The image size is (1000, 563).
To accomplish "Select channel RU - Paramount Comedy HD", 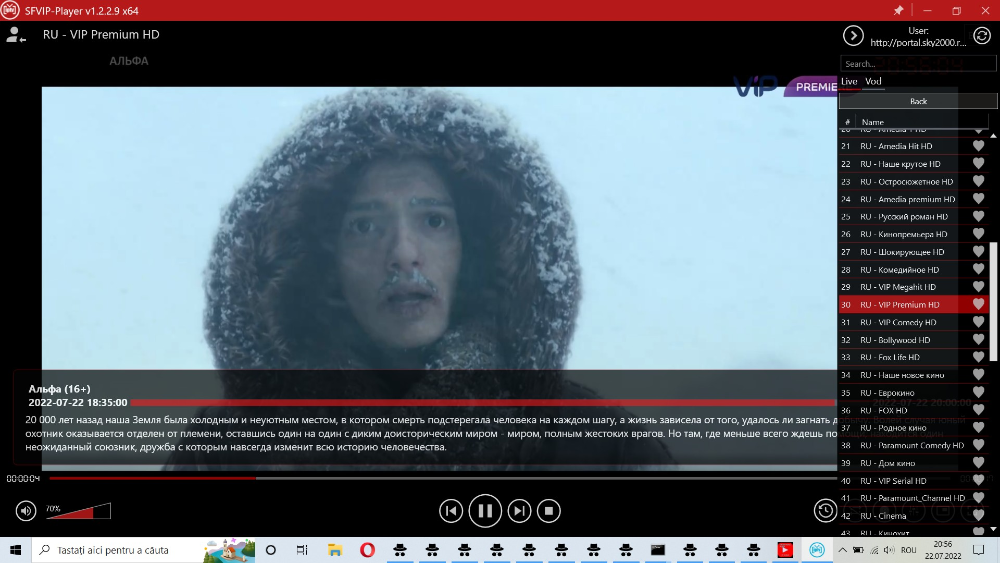I will [913, 445].
